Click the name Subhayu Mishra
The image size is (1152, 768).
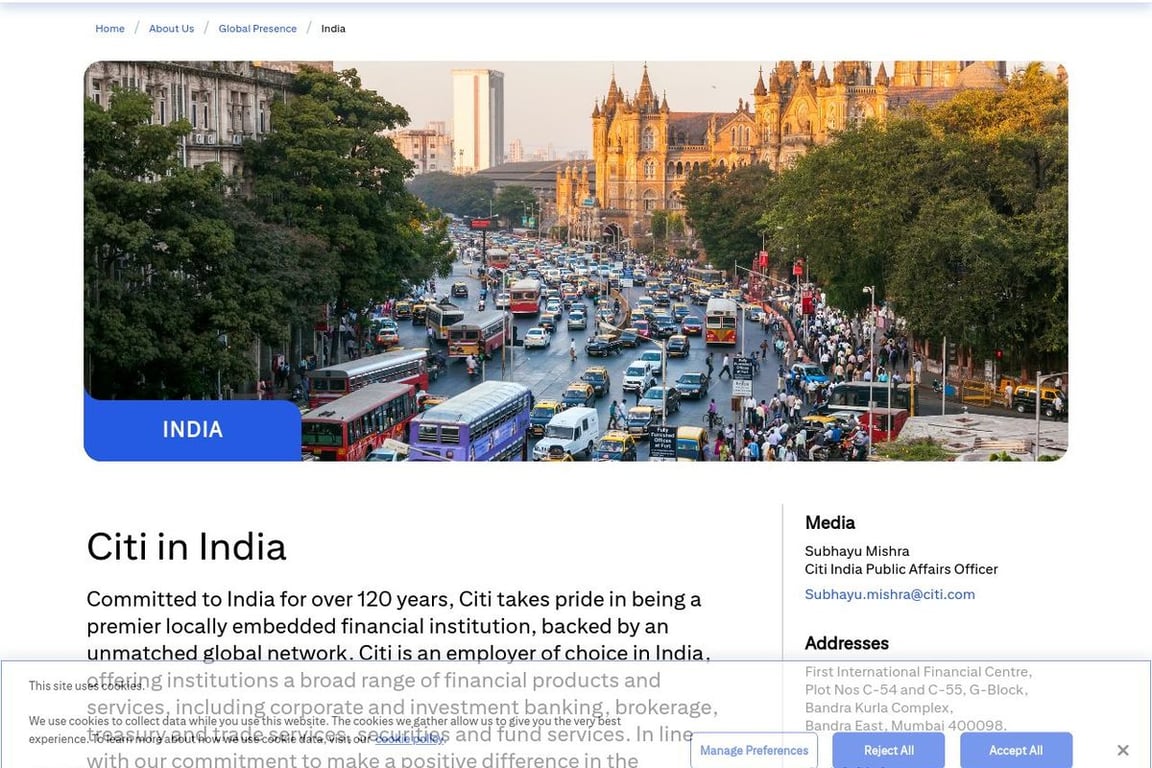tap(857, 551)
